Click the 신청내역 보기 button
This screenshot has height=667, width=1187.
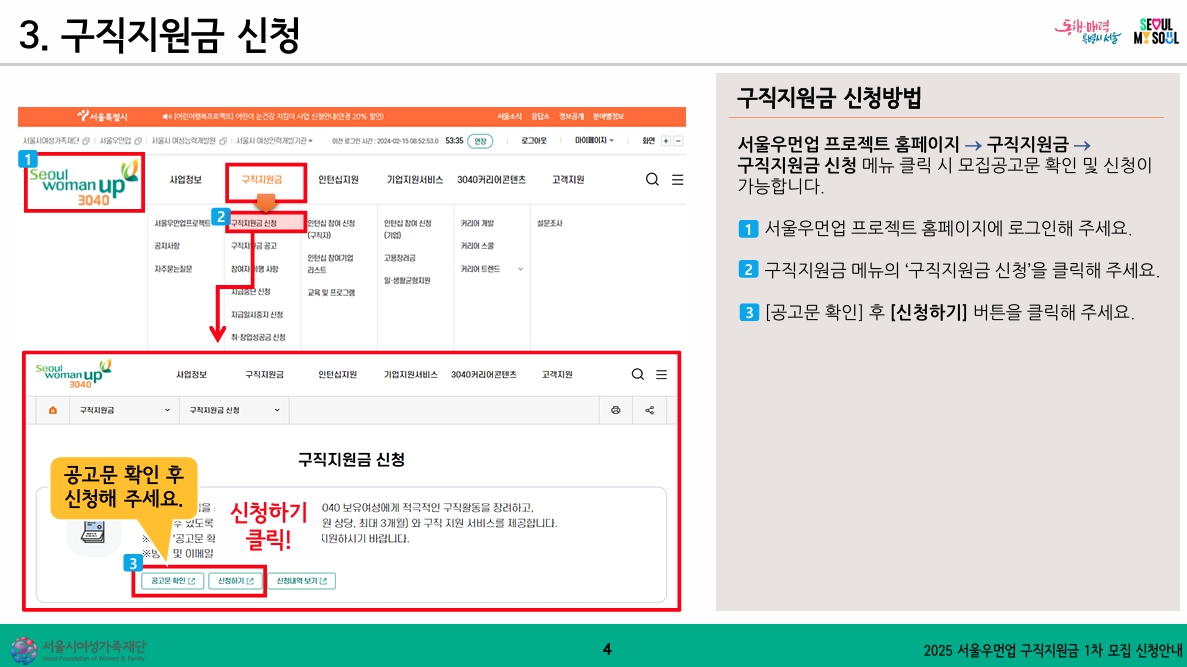pyautogui.click(x=301, y=581)
